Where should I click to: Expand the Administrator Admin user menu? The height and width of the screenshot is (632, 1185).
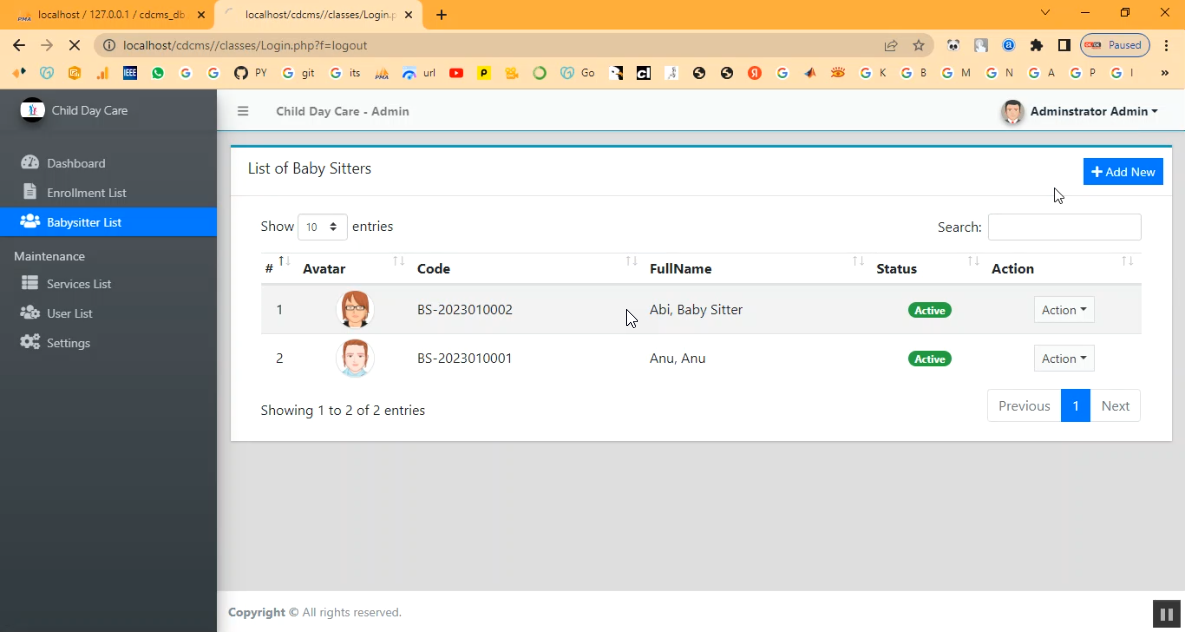point(1080,111)
